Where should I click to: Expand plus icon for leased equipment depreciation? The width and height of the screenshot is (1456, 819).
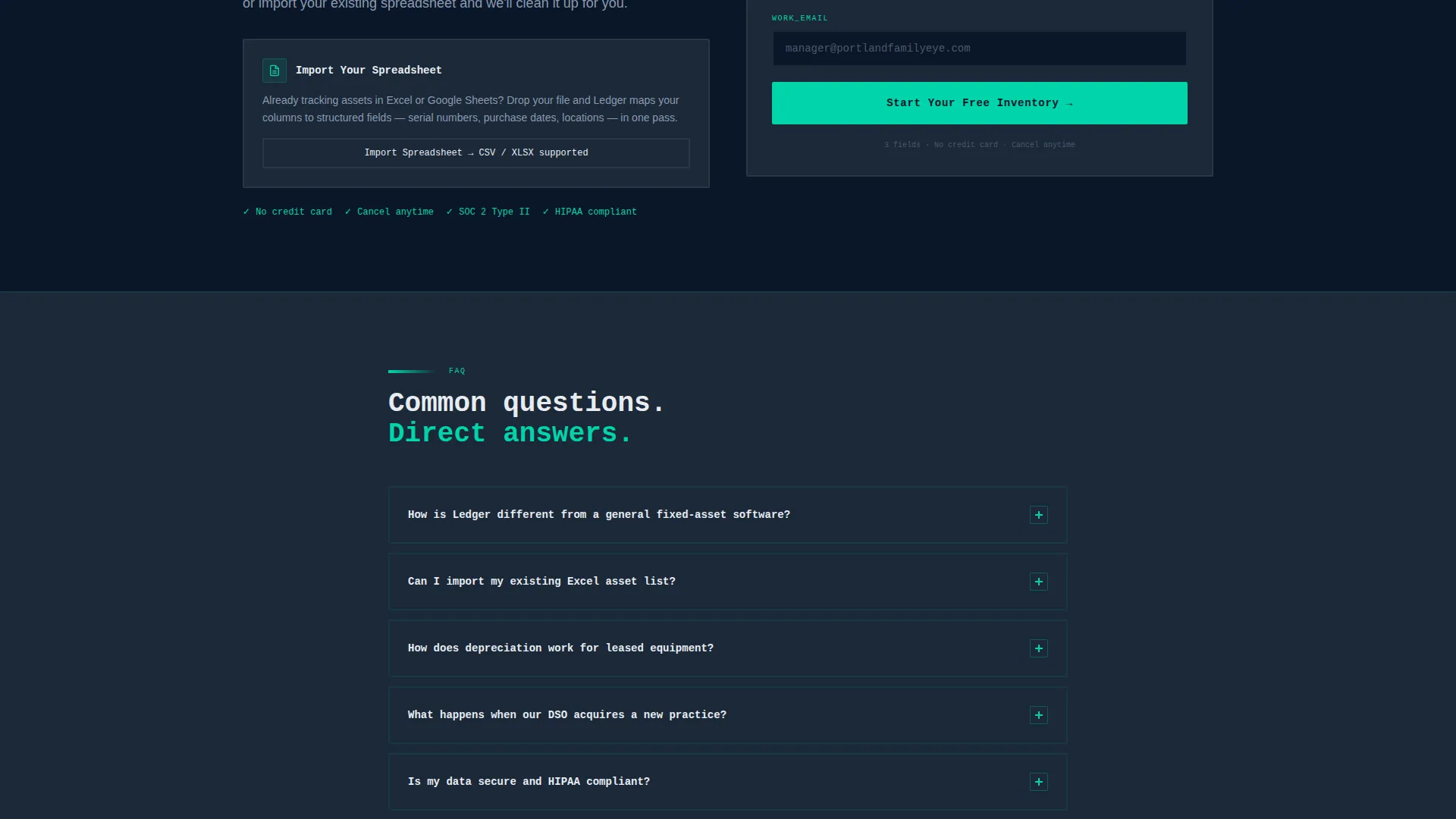click(x=1038, y=648)
